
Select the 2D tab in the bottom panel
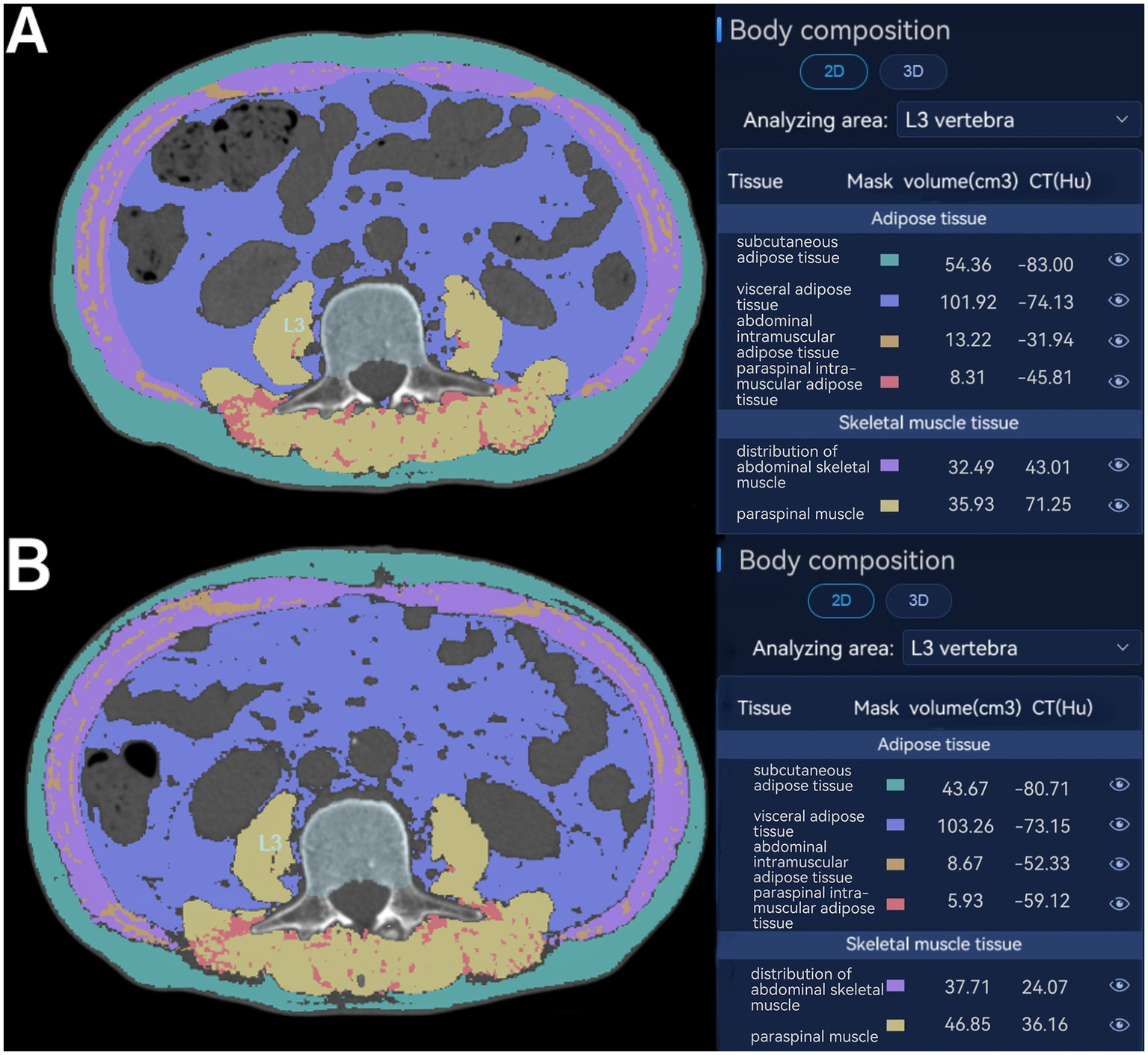click(x=841, y=600)
